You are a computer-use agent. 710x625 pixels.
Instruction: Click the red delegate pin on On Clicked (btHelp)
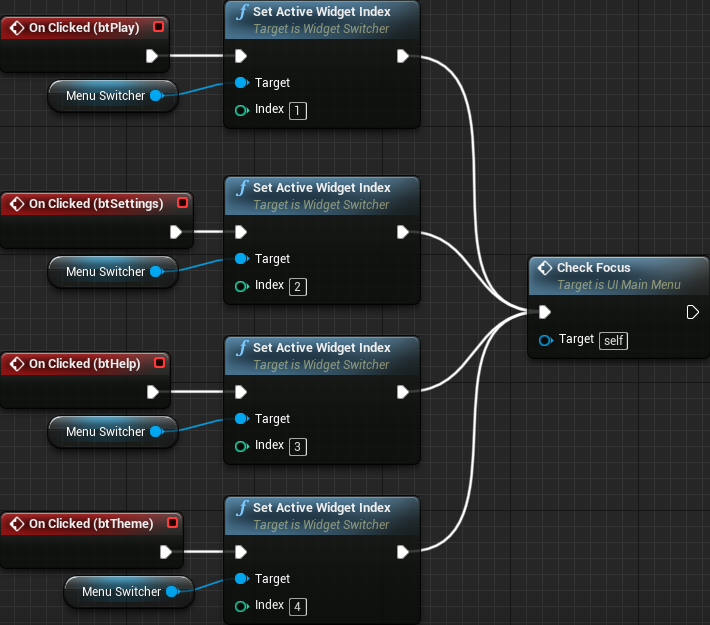click(x=159, y=362)
